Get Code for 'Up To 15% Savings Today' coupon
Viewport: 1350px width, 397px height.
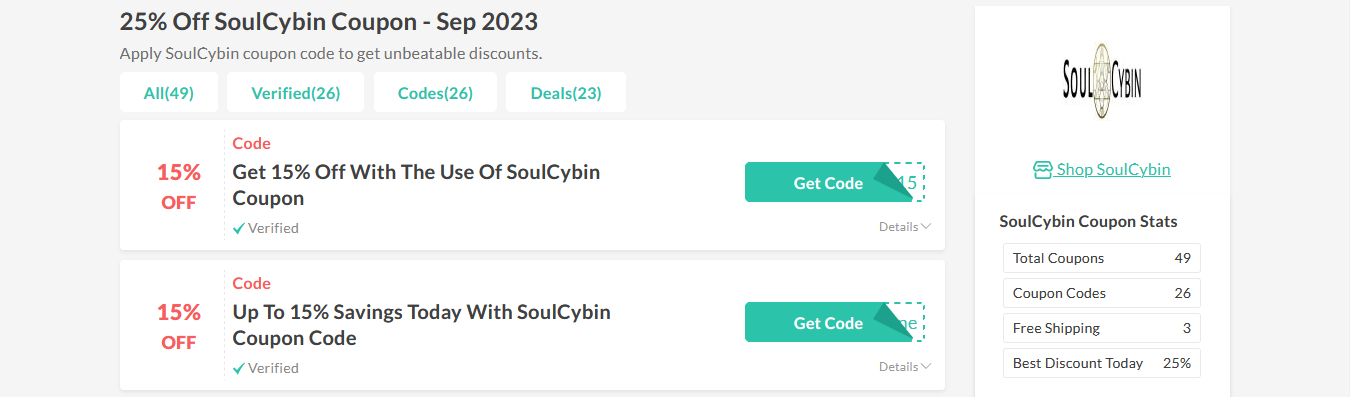point(828,323)
